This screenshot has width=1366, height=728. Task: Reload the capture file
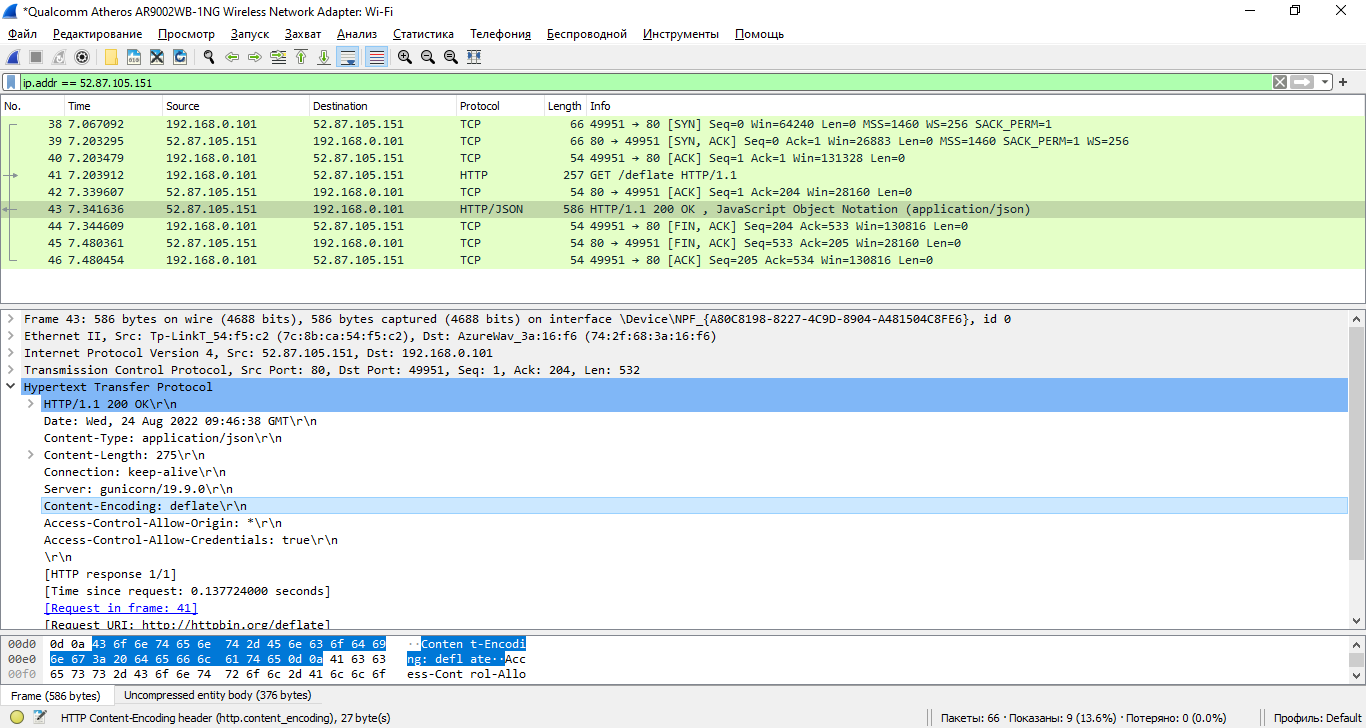point(180,57)
